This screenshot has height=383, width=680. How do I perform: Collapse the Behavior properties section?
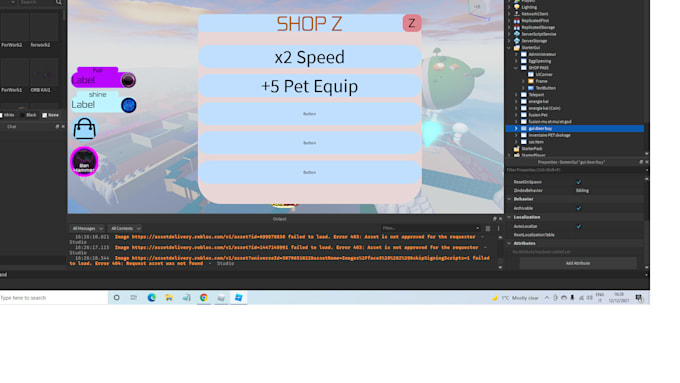[509, 199]
